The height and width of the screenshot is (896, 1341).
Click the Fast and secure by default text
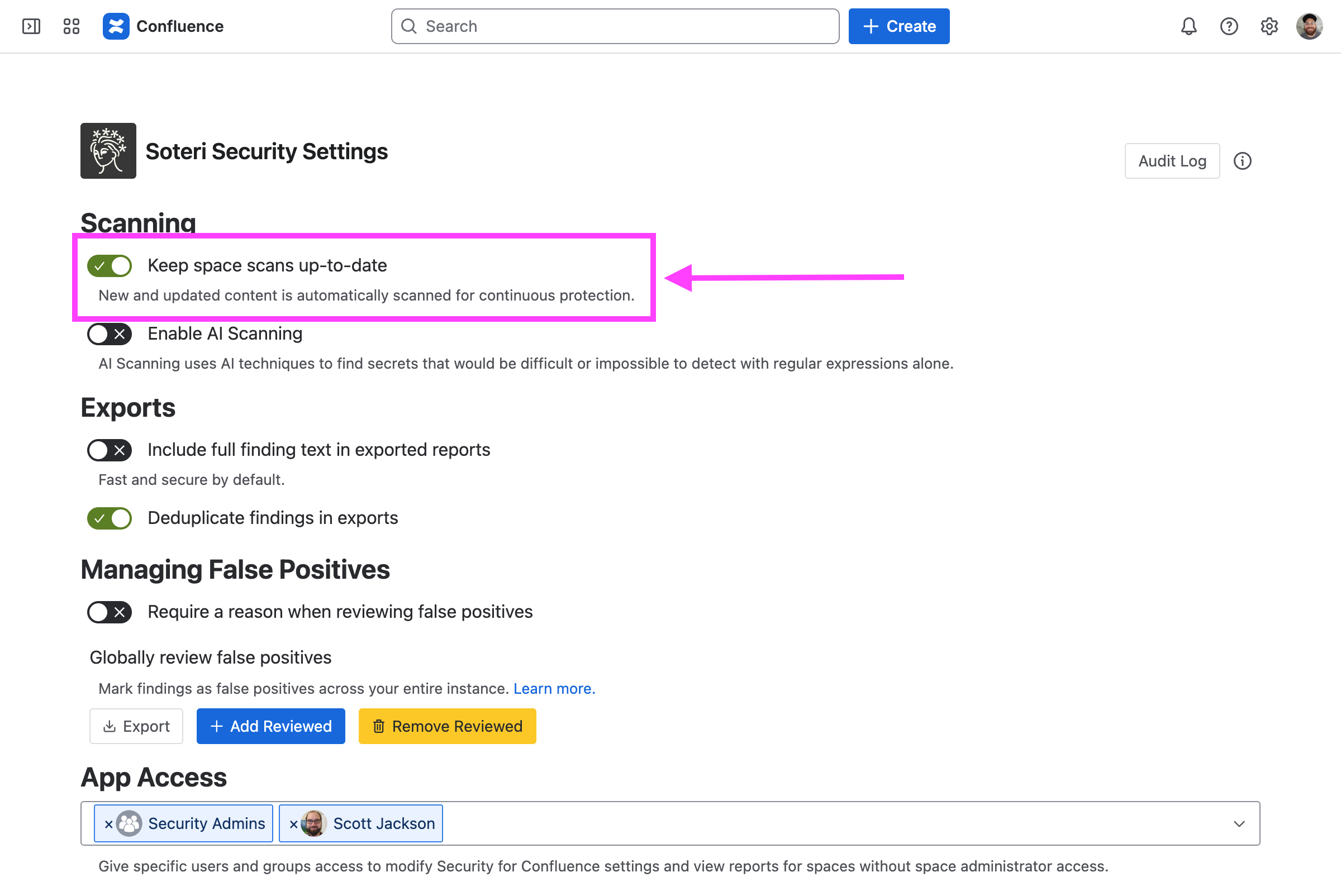(192, 480)
